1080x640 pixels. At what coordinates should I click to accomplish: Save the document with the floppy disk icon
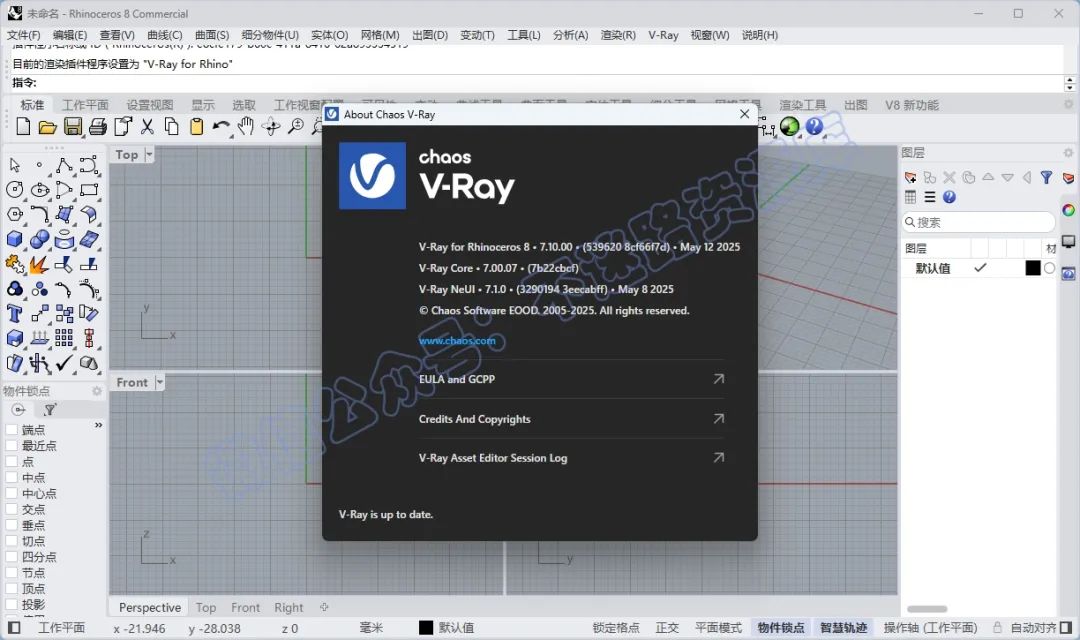click(x=72, y=126)
